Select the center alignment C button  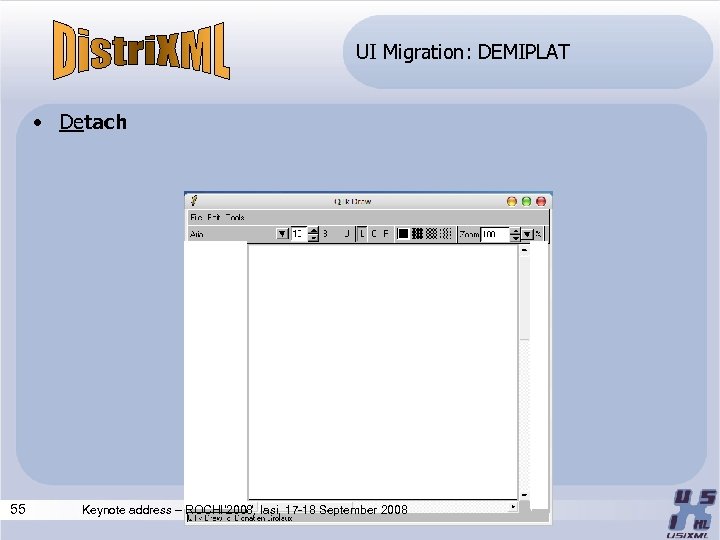(374, 234)
